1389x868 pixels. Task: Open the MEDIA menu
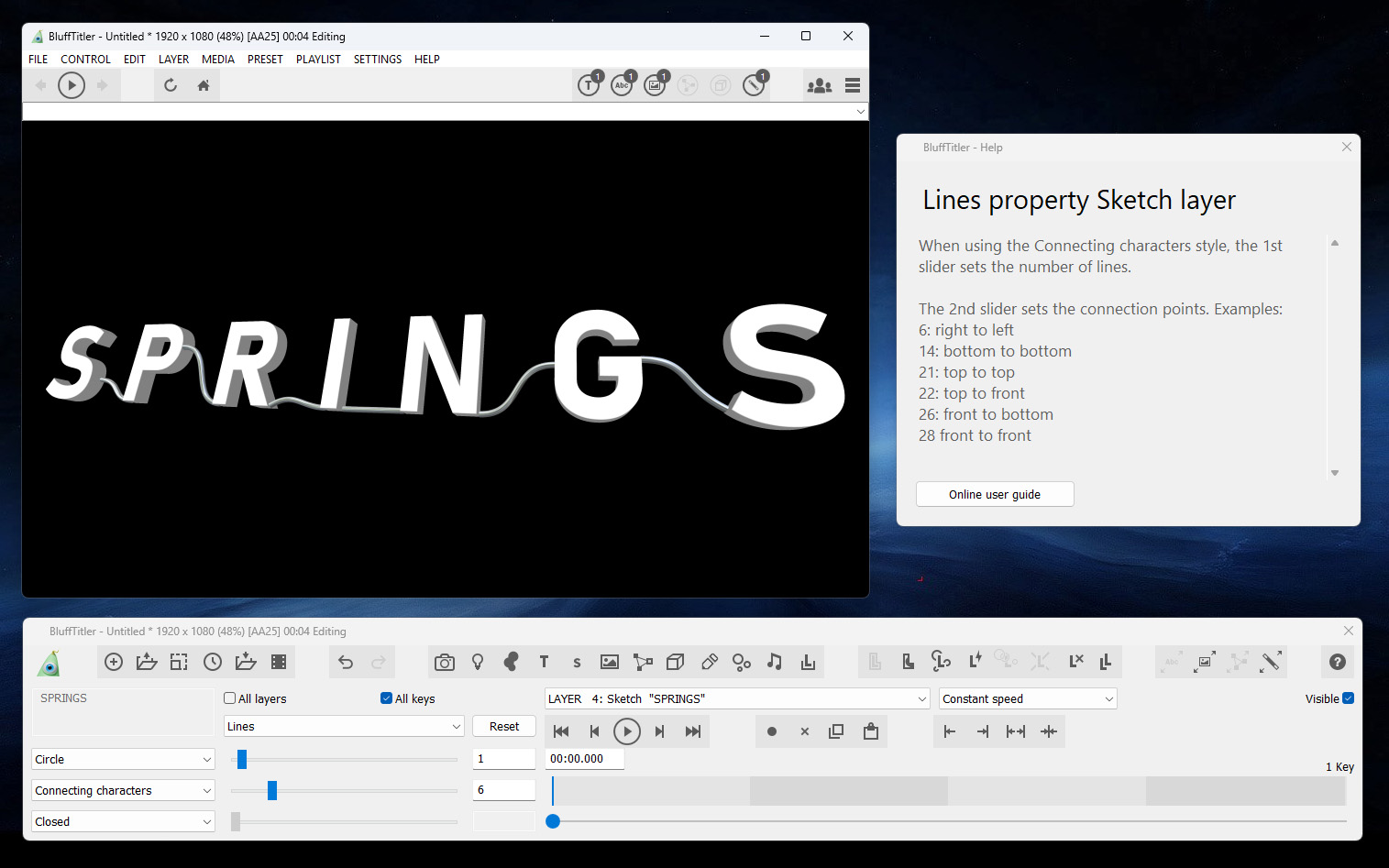pyautogui.click(x=218, y=60)
